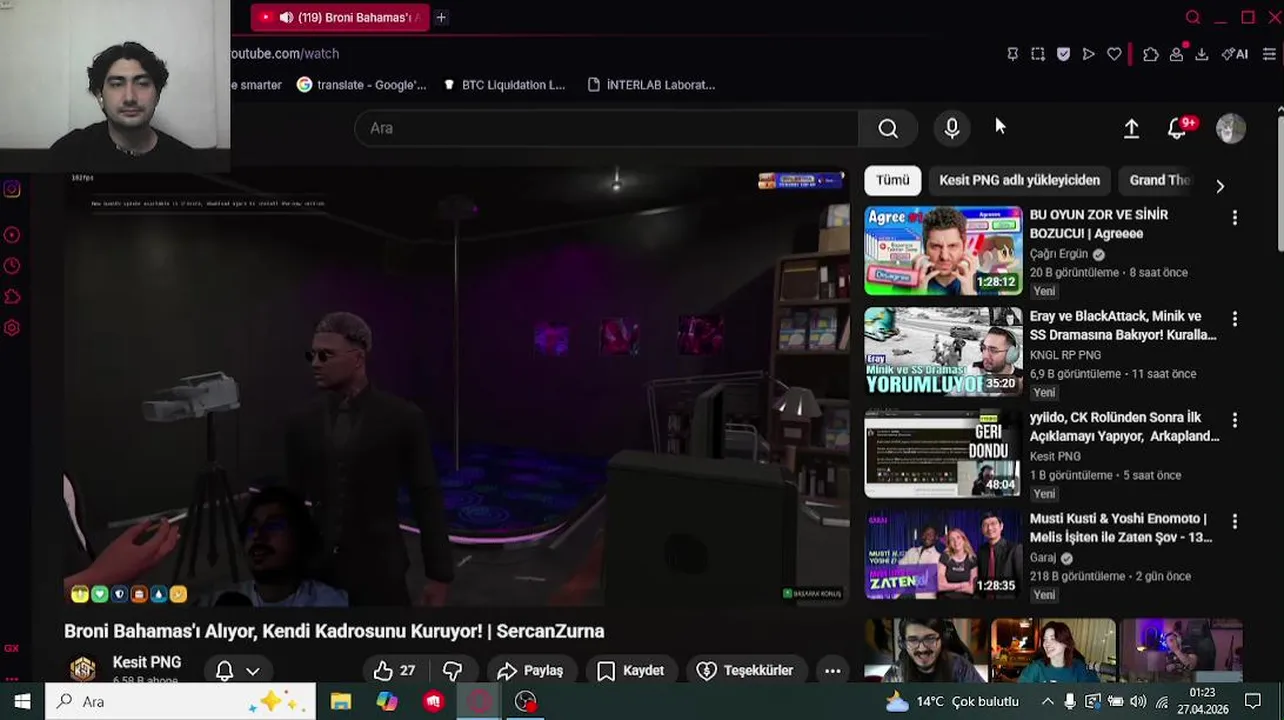
Task: Open OBS recording app in taskbar
Action: [x=525, y=701]
